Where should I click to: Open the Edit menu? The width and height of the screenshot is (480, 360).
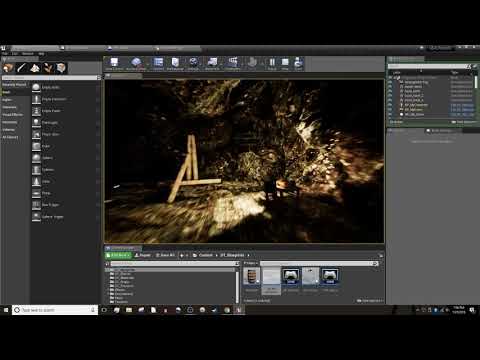pos(15,54)
